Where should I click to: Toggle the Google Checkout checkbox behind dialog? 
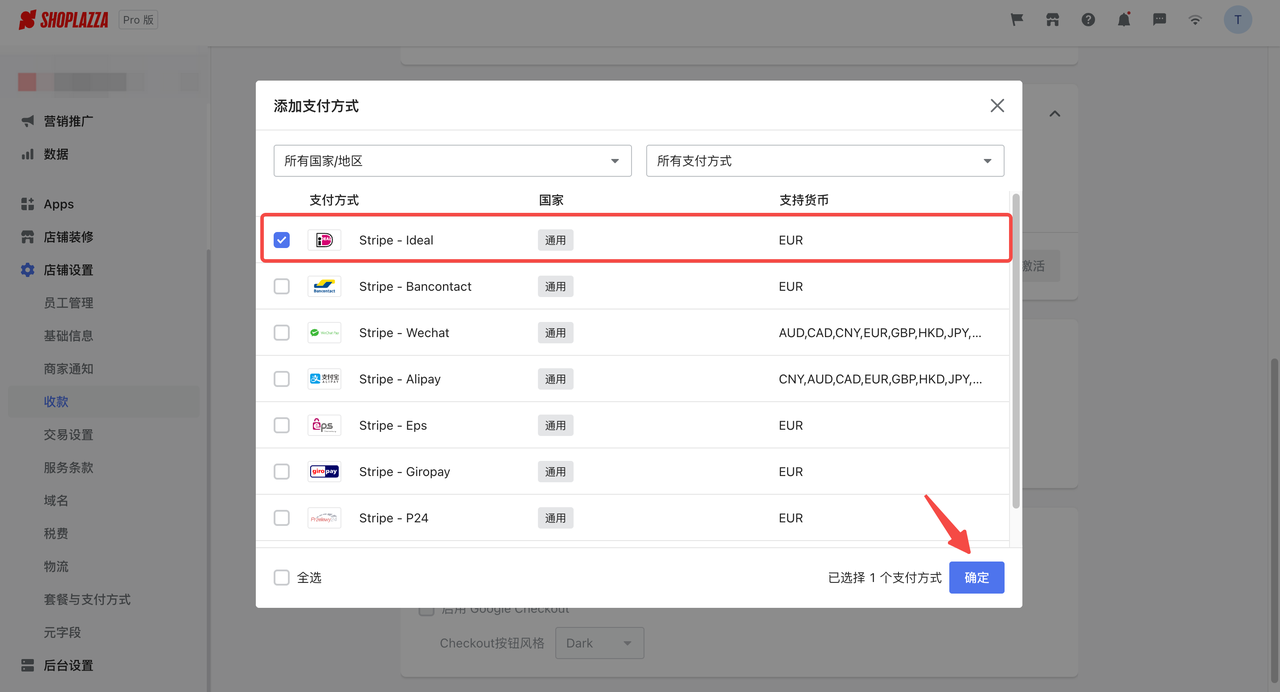427,609
